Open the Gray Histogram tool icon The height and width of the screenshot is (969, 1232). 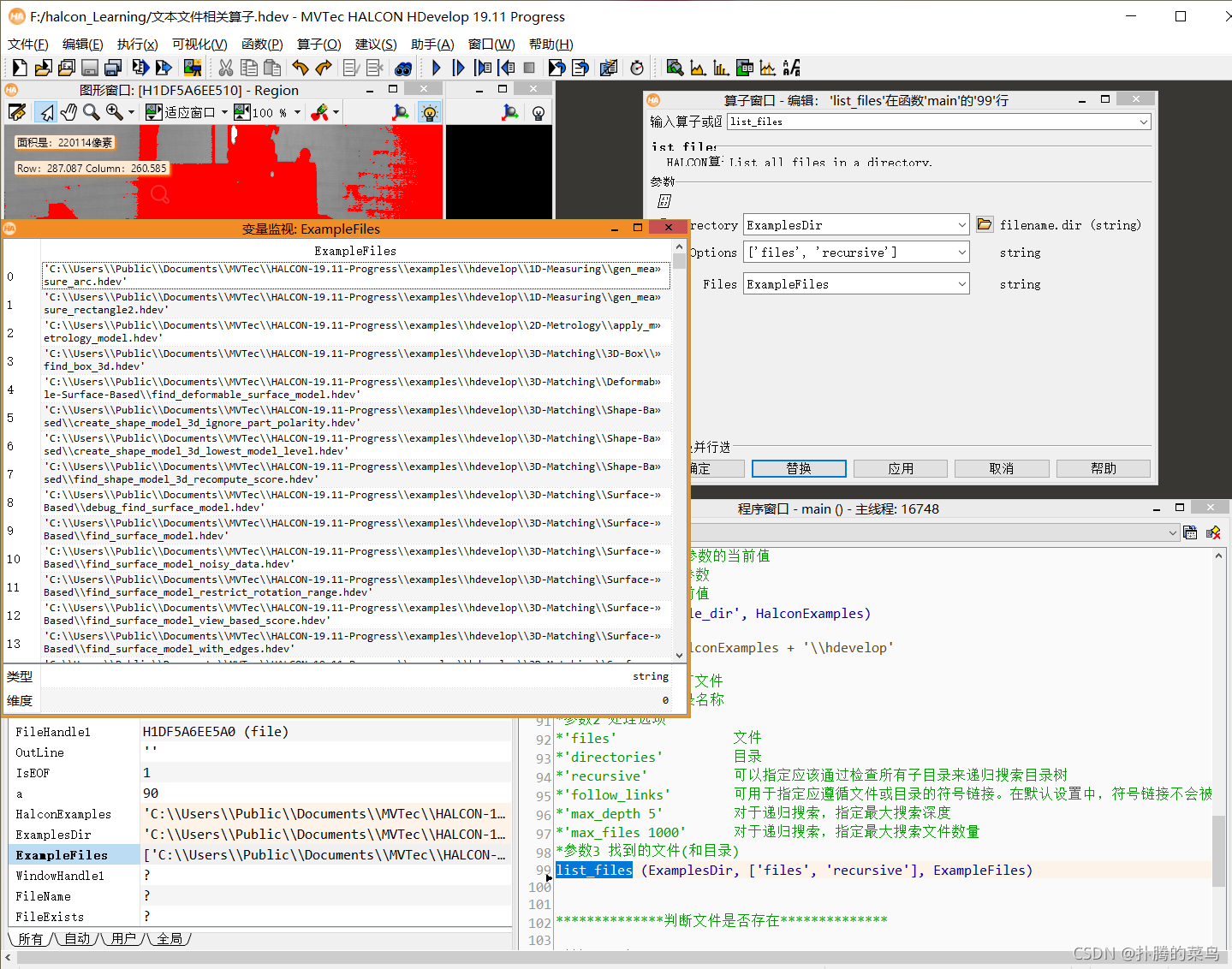pyautogui.click(x=698, y=68)
